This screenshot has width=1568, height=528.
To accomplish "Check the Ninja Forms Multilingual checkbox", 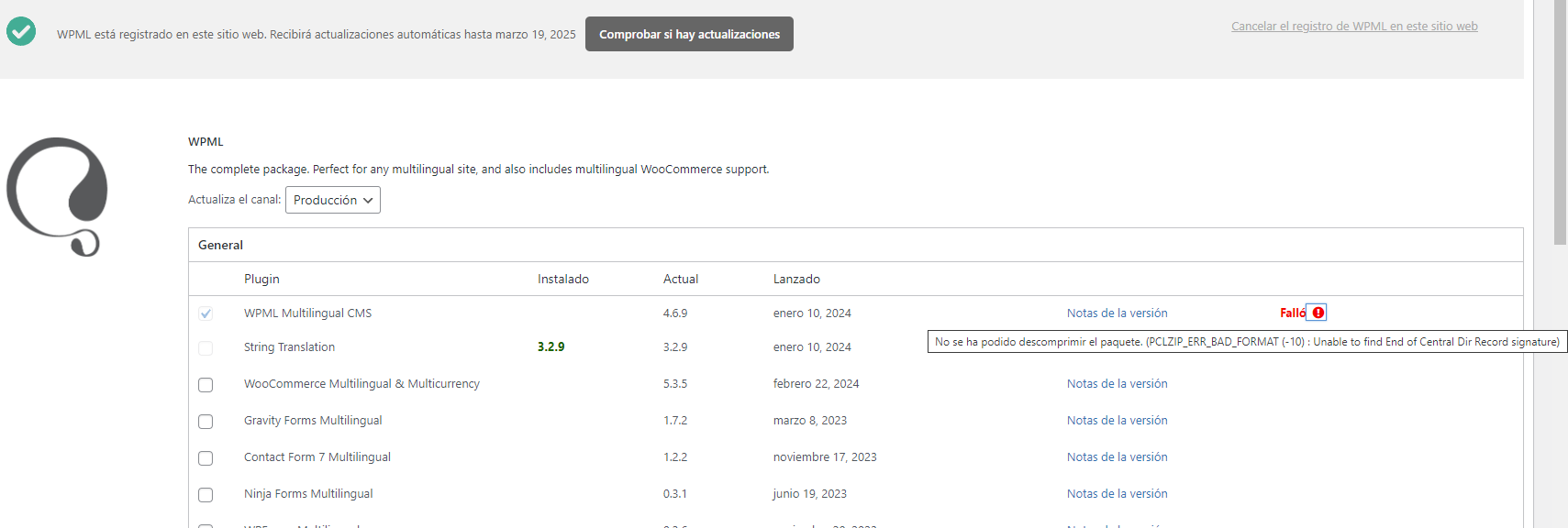I will [x=206, y=495].
